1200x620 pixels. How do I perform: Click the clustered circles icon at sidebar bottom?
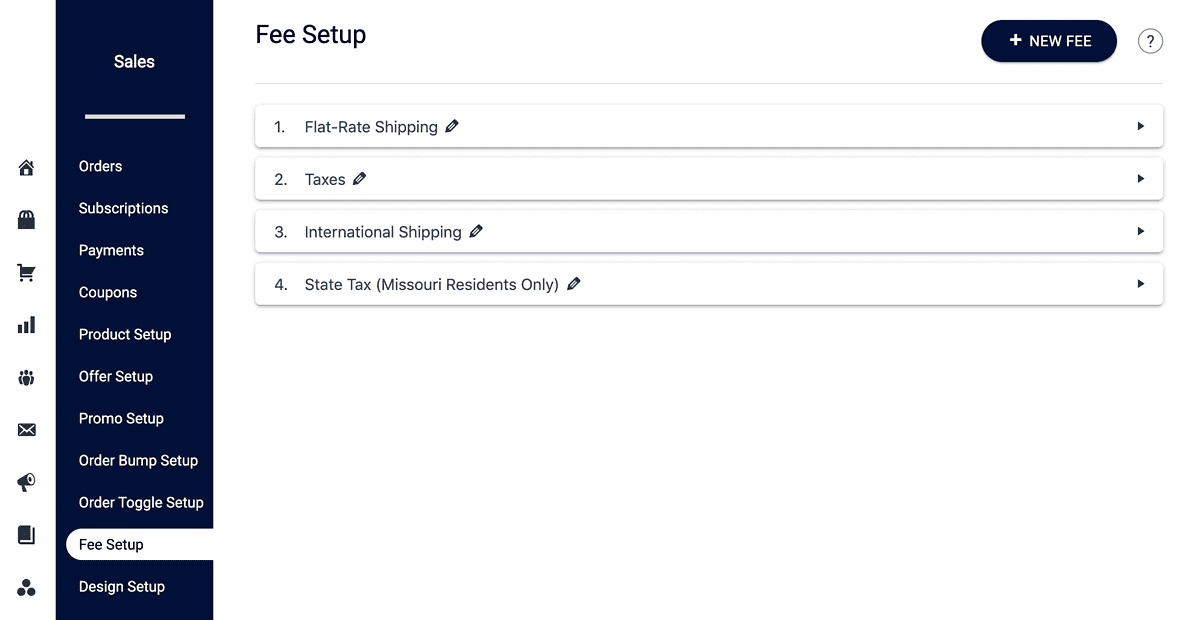(26, 587)
